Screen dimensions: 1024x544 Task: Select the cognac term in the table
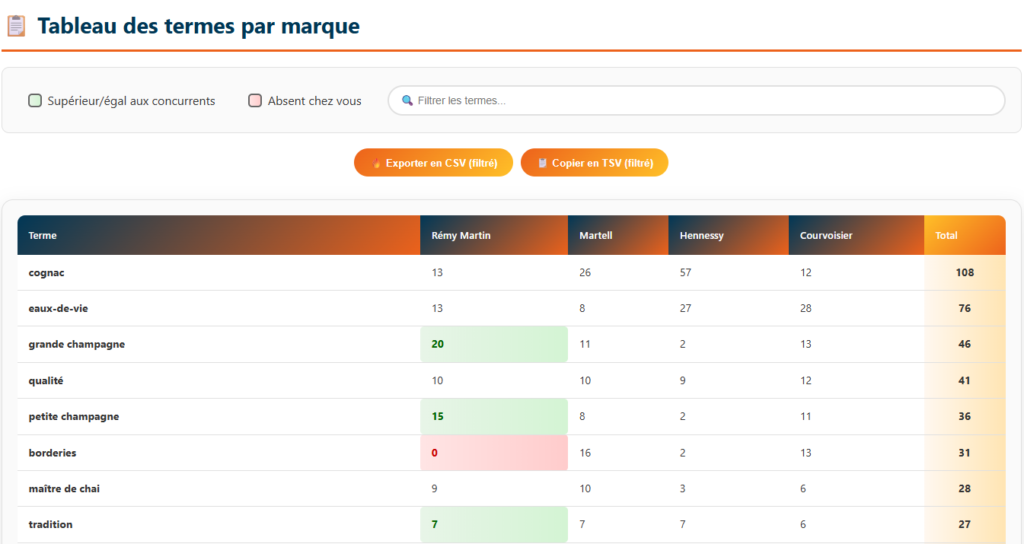47,273
